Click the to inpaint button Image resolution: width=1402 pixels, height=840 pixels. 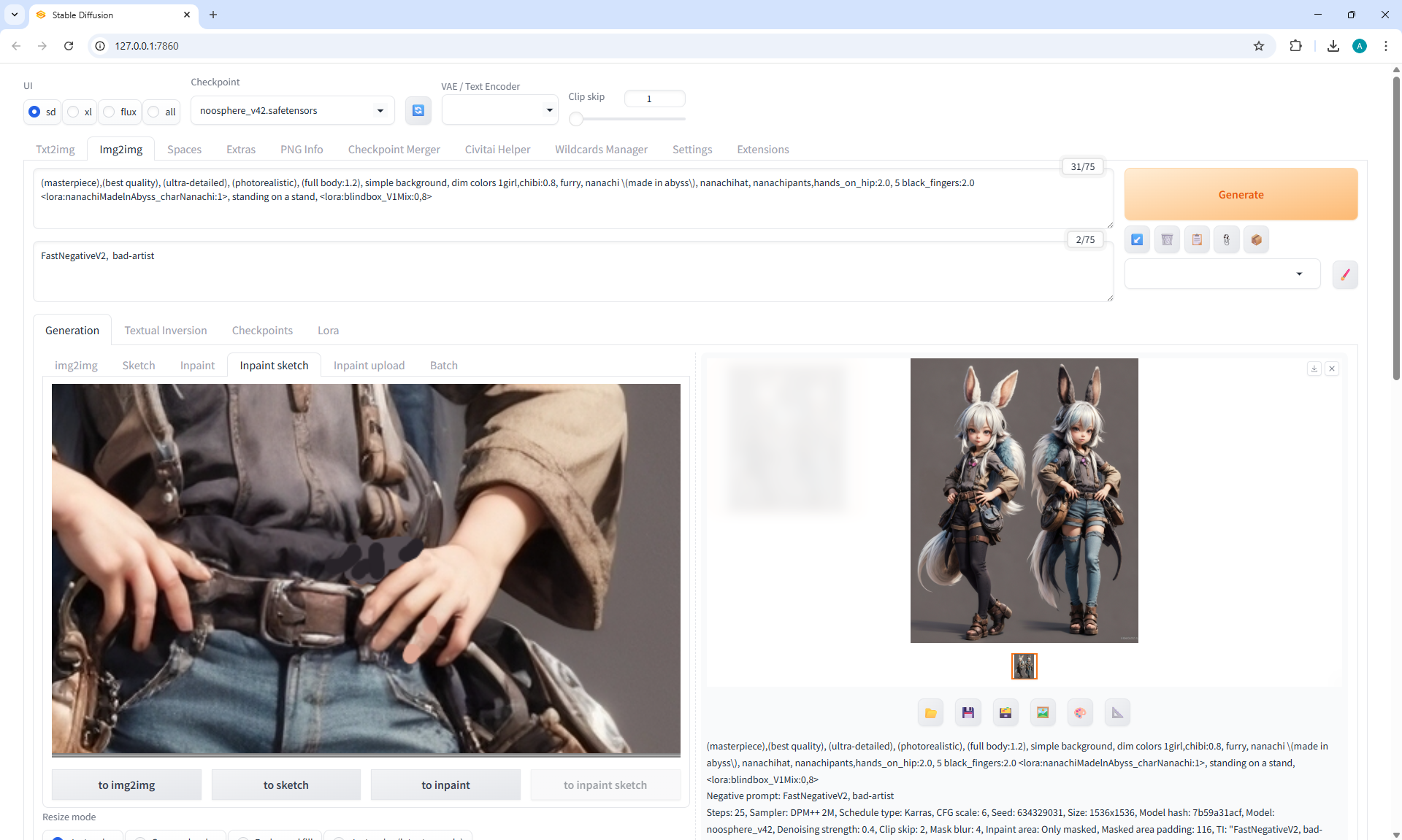coord(445,785)
